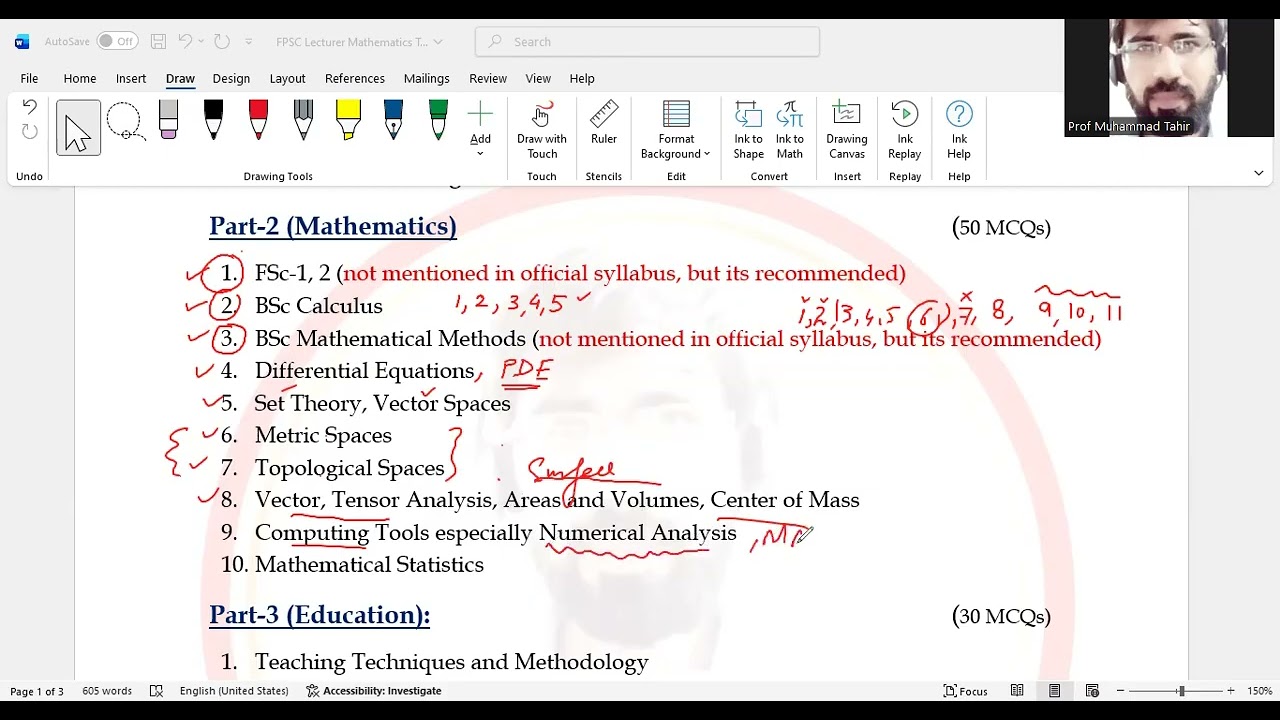1280x720 pixels.
Task: Open the Help tab
Action: 582,78
